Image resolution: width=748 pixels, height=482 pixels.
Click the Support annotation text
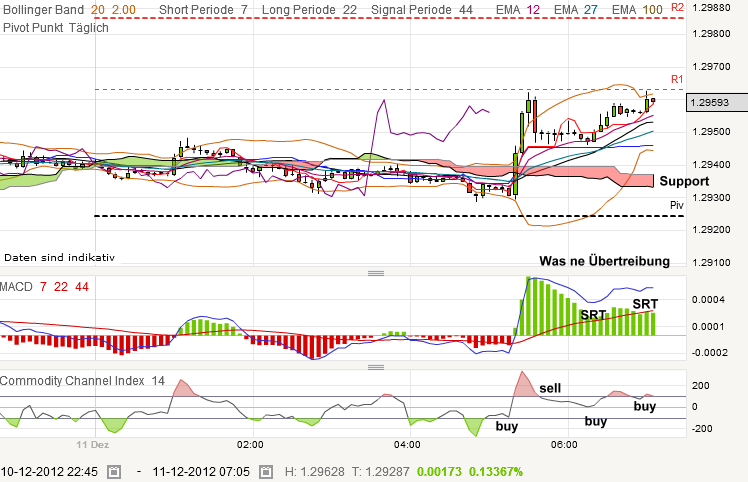pos(684,181)
